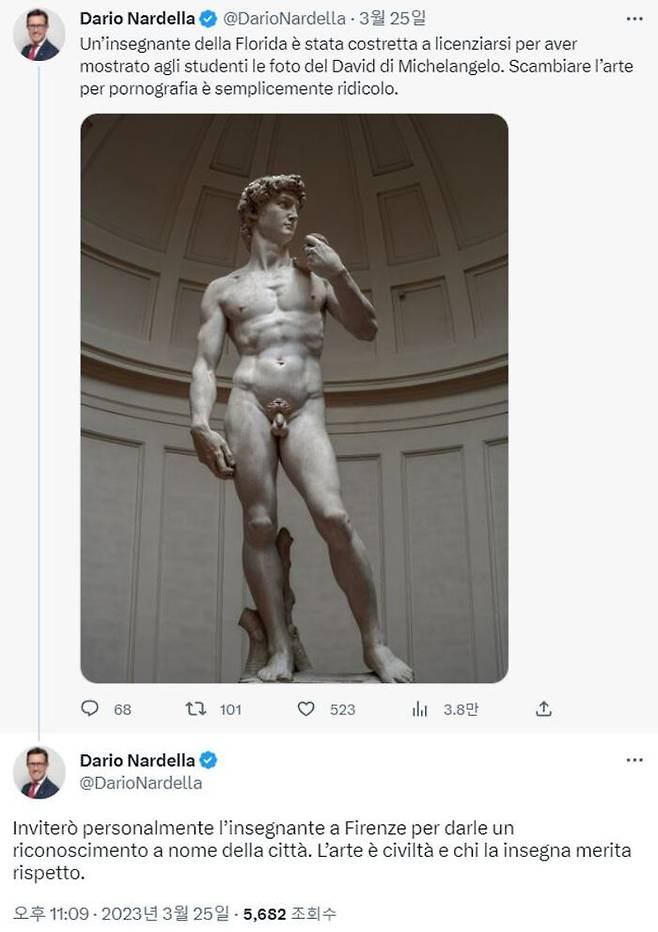Screen dimensions: 658x932
Task: Click the reply speech bubble icon
Action: pyautogui.click(x=90, y=709)
